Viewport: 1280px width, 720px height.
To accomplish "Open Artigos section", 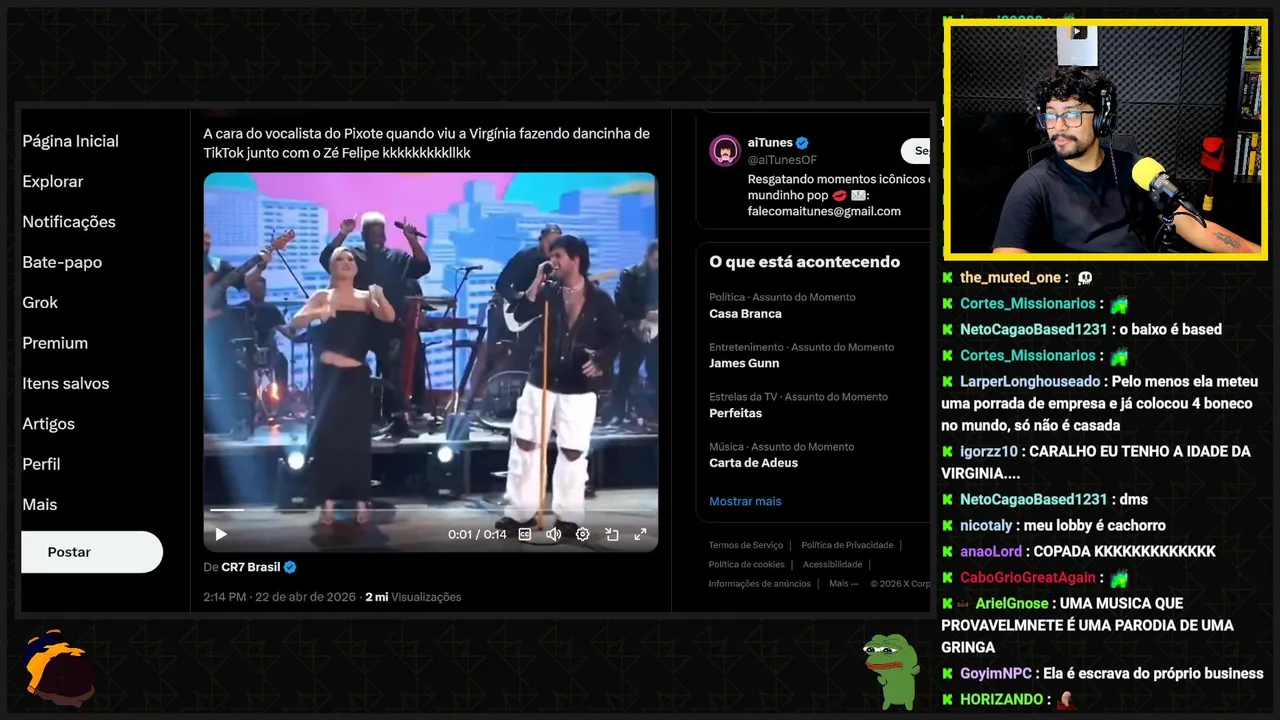I will 48,424.
